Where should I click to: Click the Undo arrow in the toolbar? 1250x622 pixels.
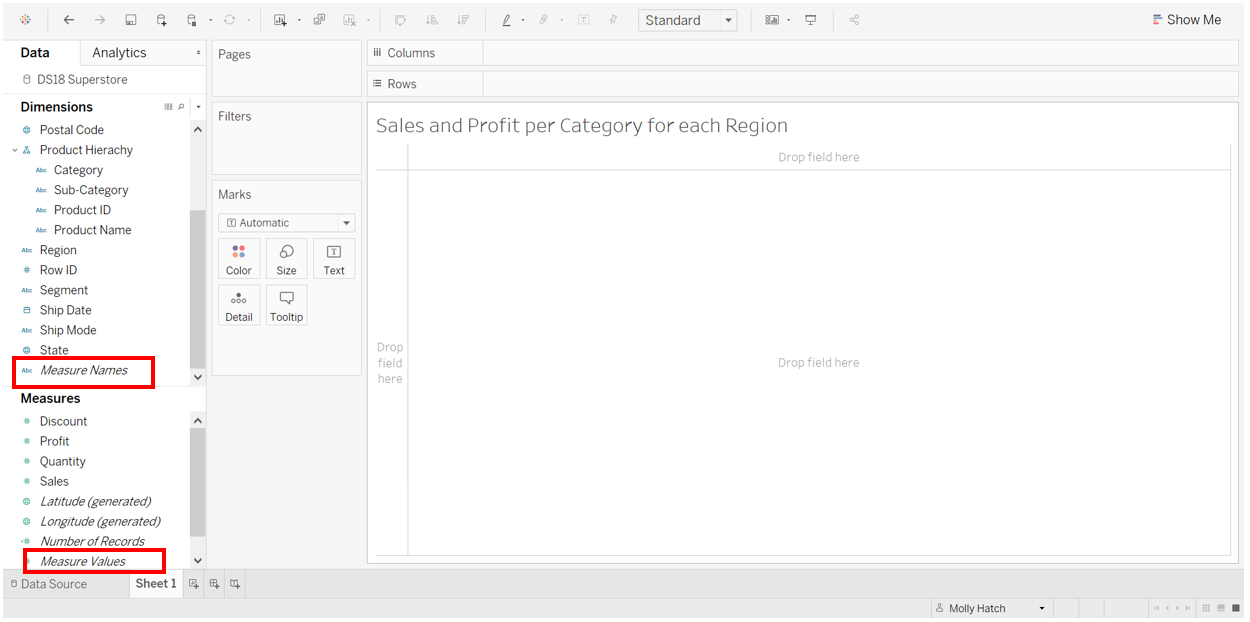pyautogui.click(x=68, y=19)
